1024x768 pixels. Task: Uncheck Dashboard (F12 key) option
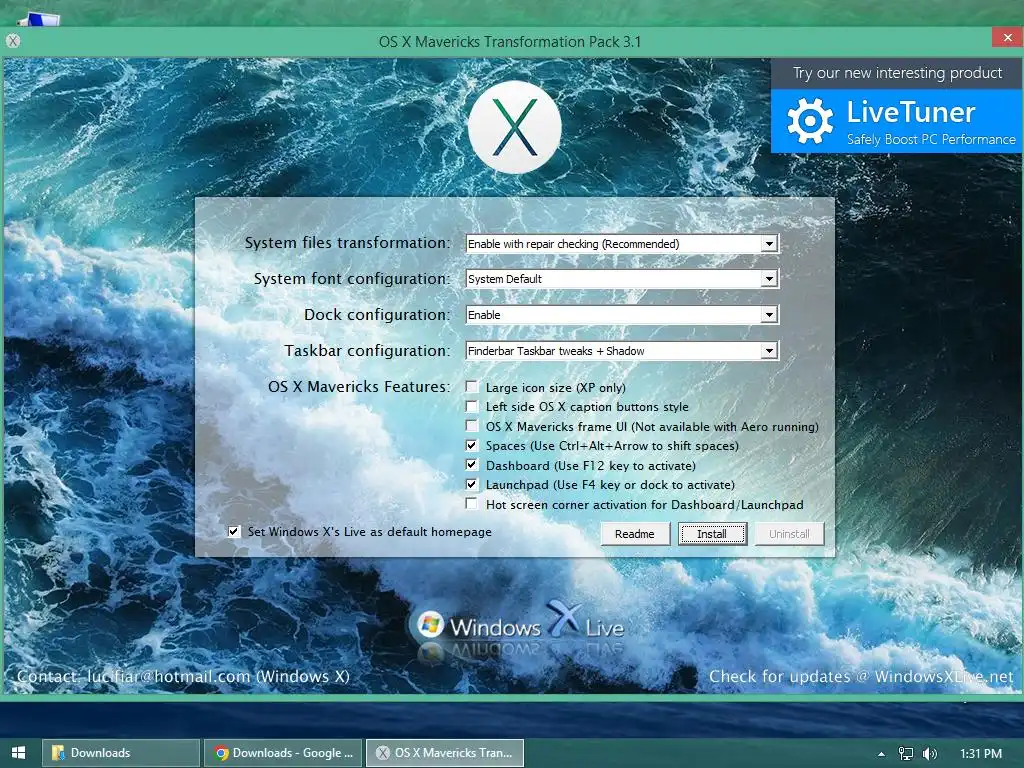pos(472,465)
